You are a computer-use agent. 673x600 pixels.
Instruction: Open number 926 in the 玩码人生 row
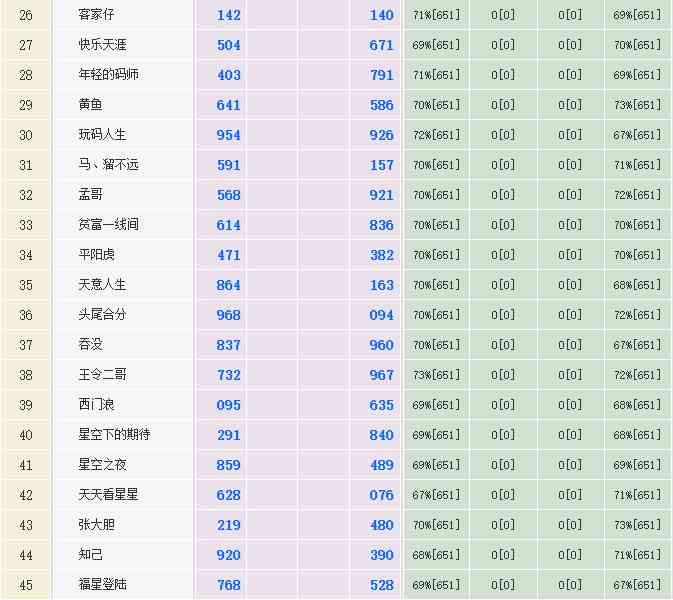pyautogui.click(x=381, y=135)
